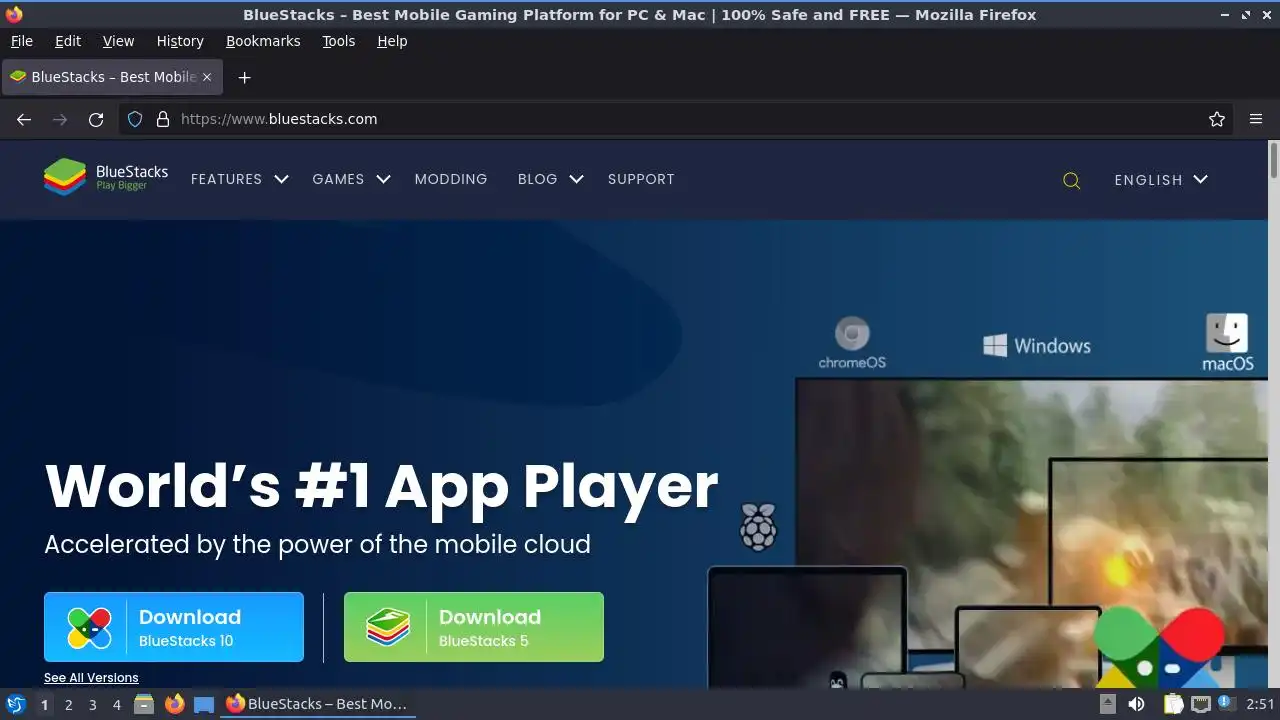Viewport: 1280px width, 720px height.
Task: Open the File menu
Action: click(x=21, y=41)
